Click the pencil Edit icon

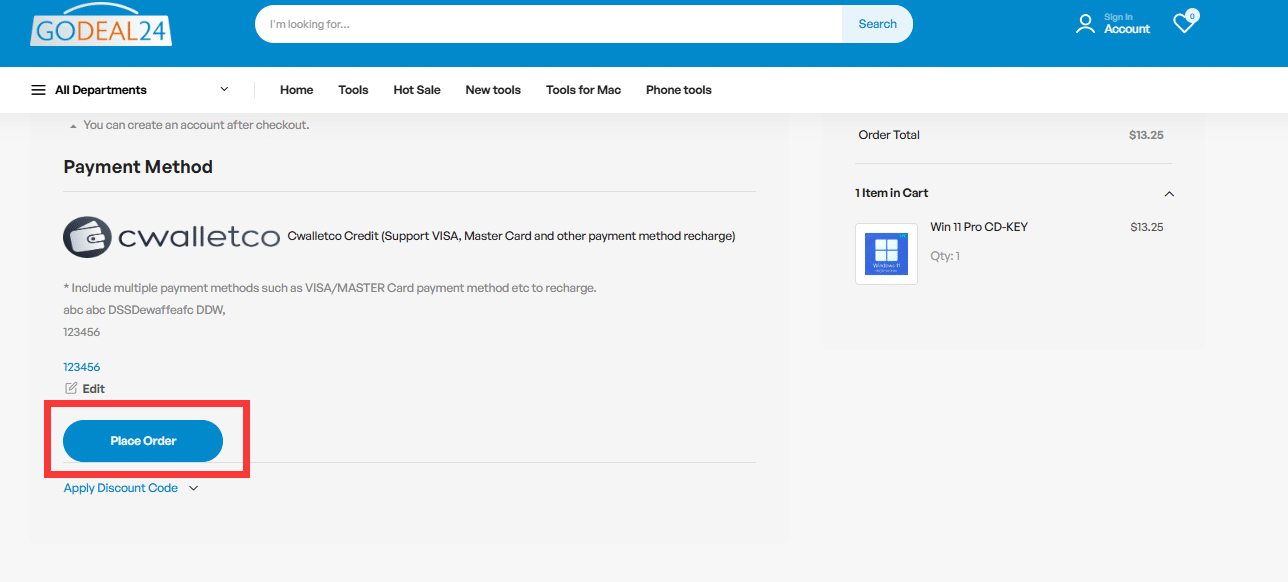(71, 388)
